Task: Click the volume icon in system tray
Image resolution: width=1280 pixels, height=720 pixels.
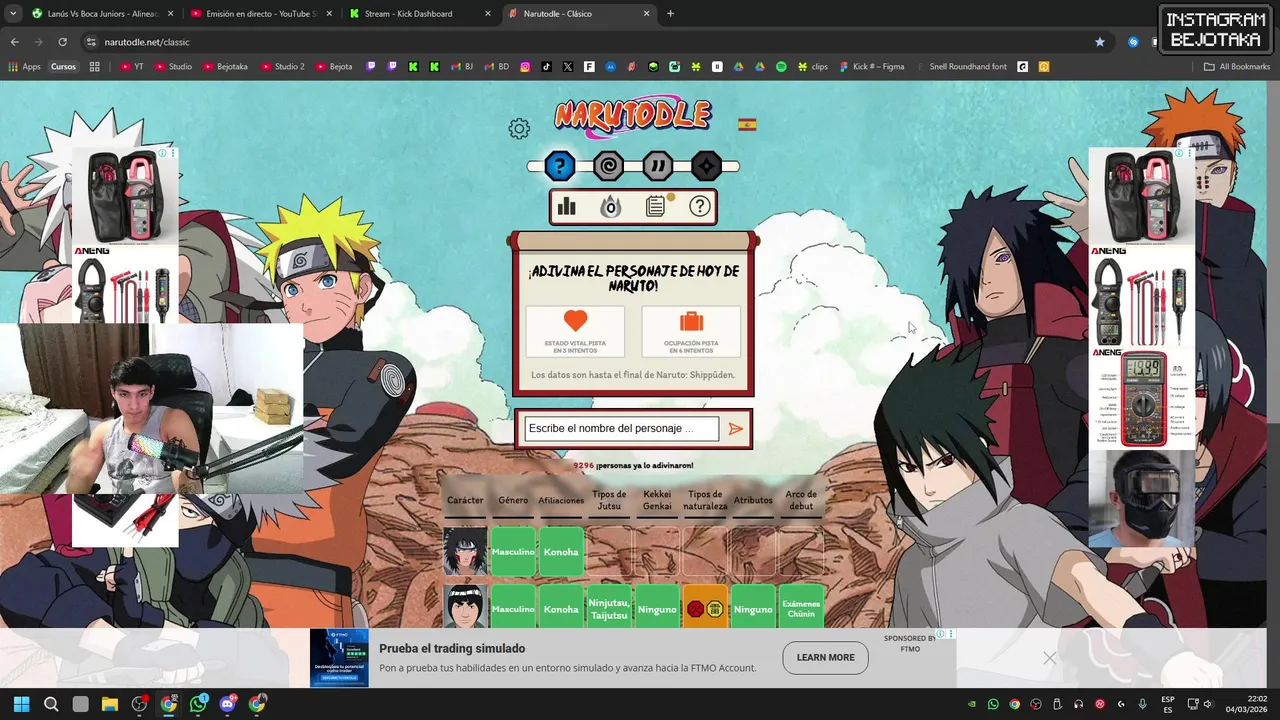Action: coord(1208,704)
